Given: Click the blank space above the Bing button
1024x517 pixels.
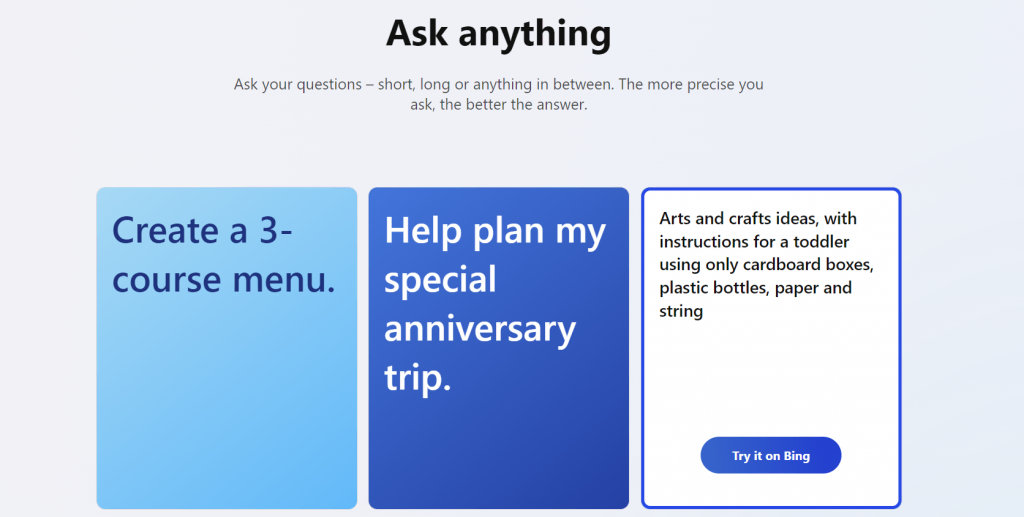Looking at the screenshot, I should coord(770,385).
